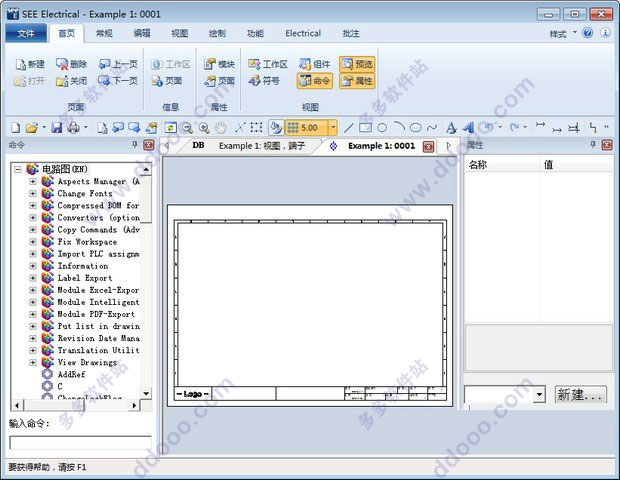Pin the 命令 panel with pushpin
Viewport: 620px width, 480px height.
click(x=135, y=145)
